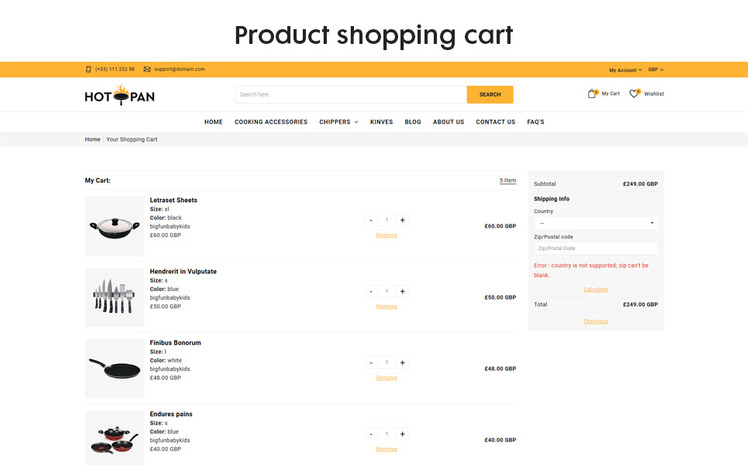Open Hendrerit in Vulputate knife thumbnail

click(x=114, y=297)
